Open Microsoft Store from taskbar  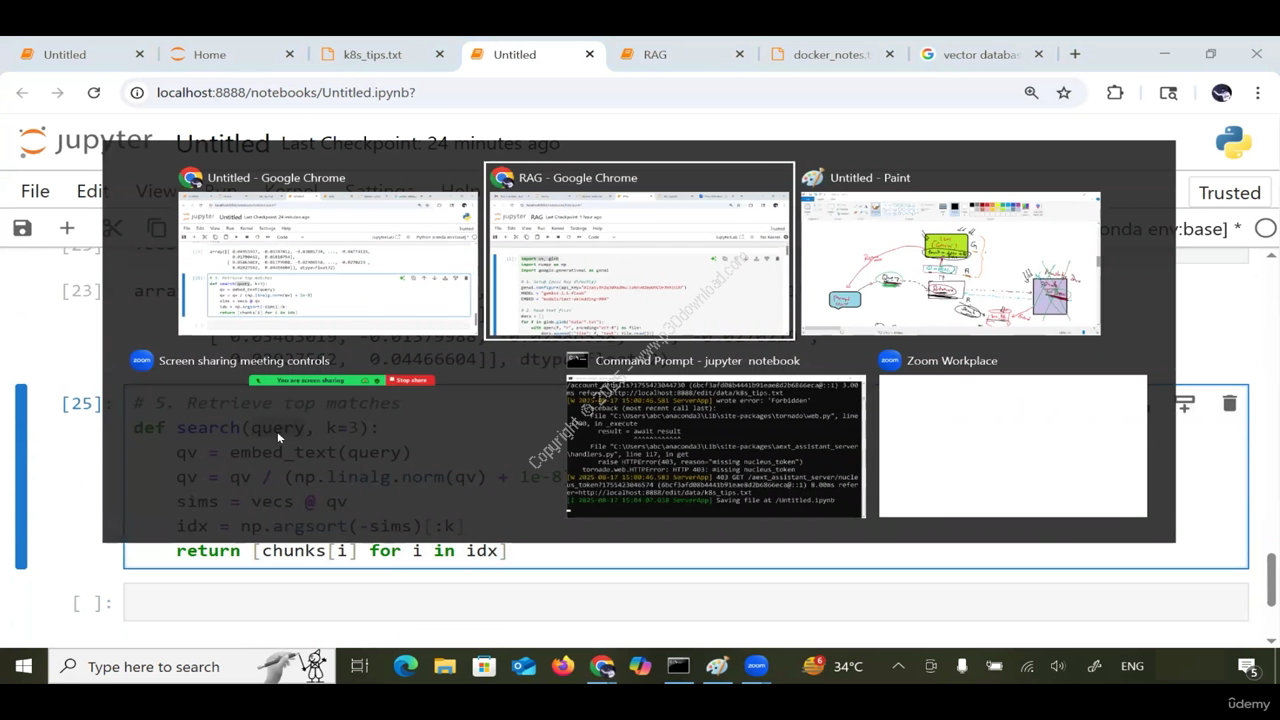point(484,666)
